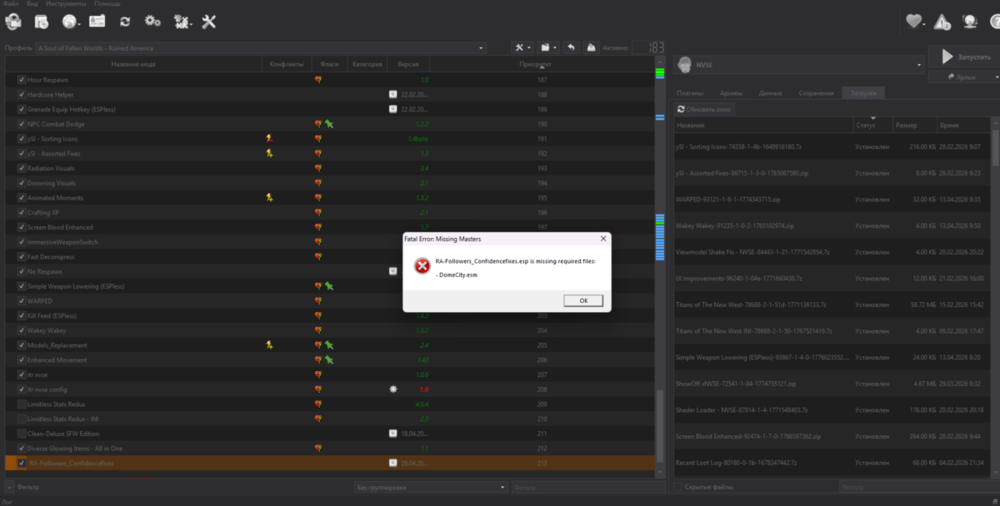Click the second main toolbar icon with clock

pyautogui.click(x=41, y=22)
